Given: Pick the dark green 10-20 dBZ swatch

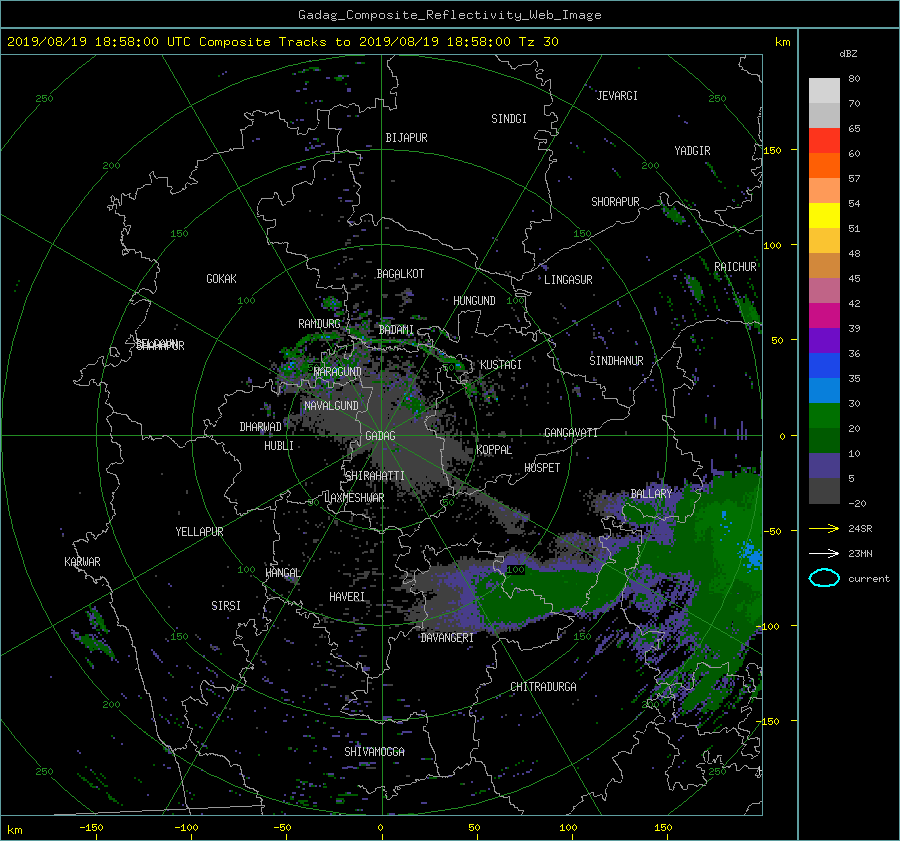Looking at the screenshot, I should 824,440.
